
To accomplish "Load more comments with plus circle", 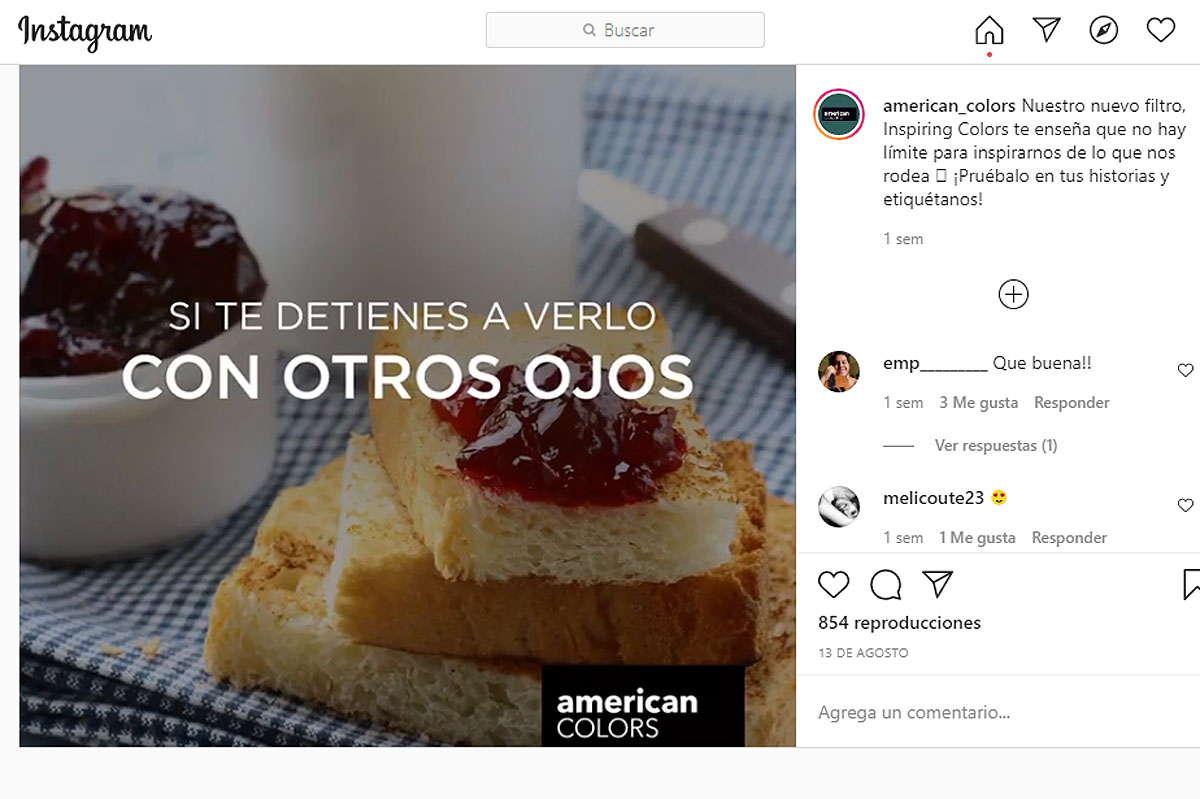I will (x=1013, y=294).
